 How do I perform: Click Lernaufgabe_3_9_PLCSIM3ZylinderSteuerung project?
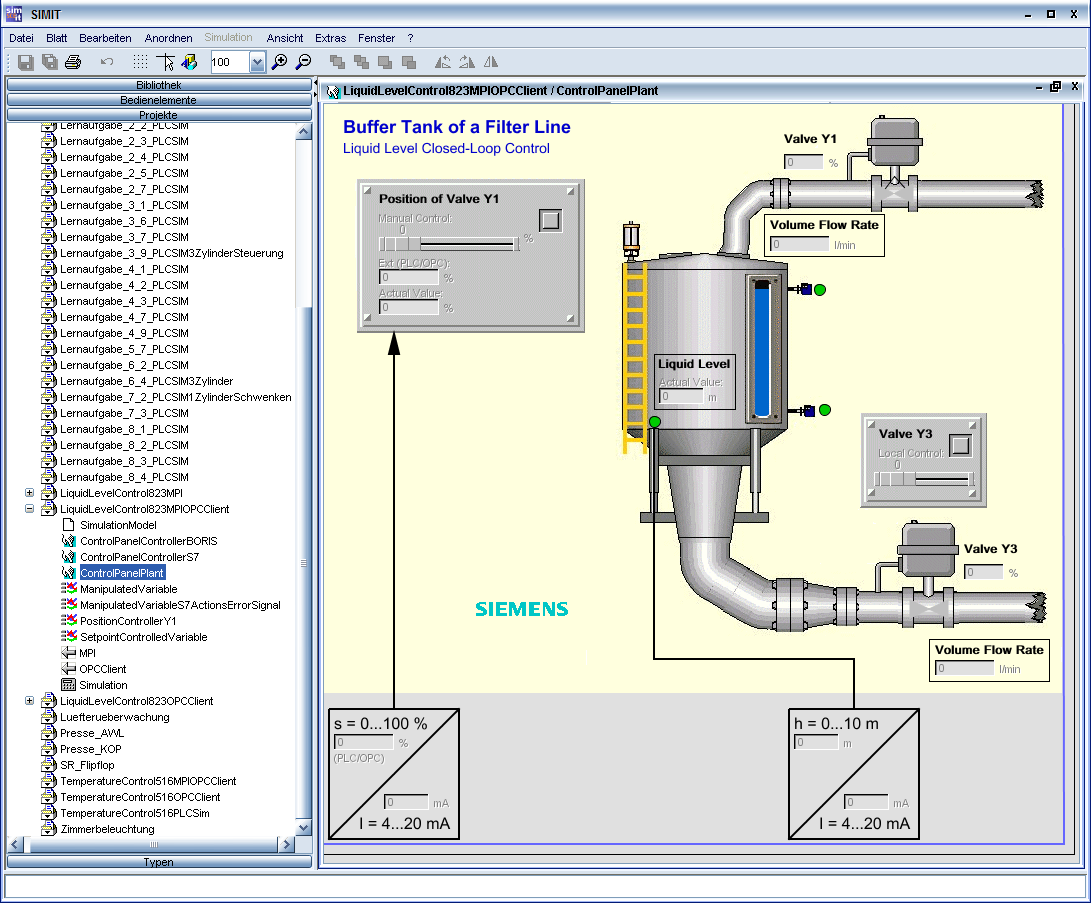click(171, 253)
